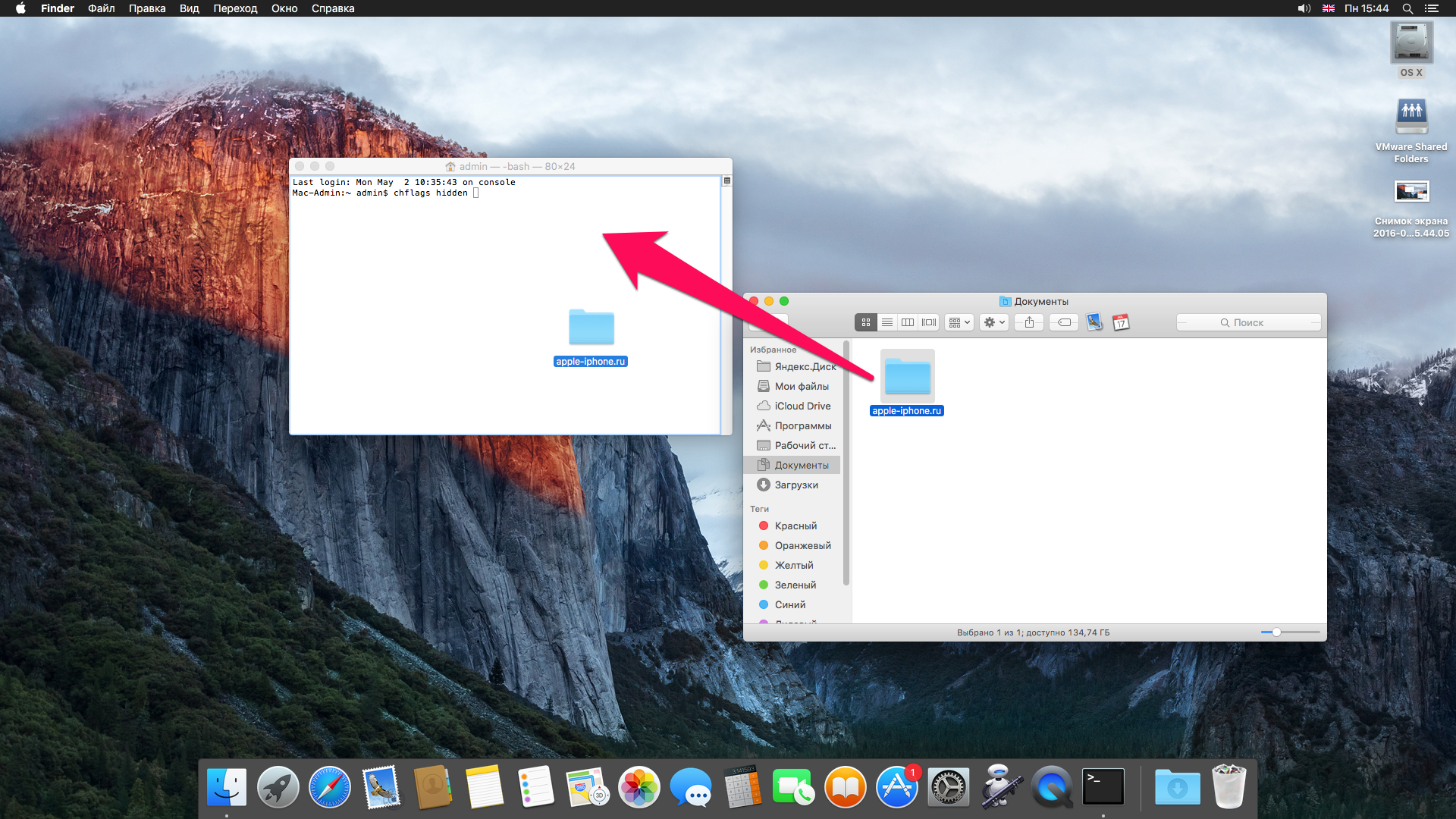Select the list view button in Finder

(887, 322)
